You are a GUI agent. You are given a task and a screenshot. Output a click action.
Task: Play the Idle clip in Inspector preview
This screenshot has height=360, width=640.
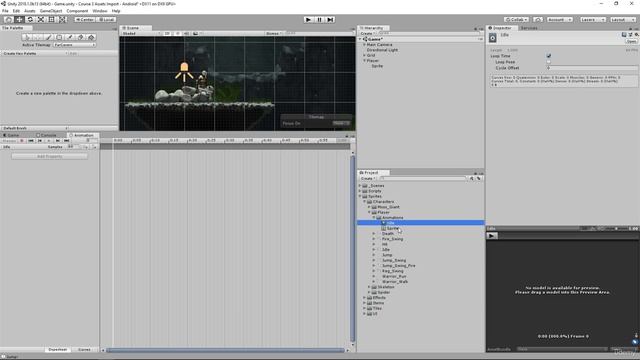(492, 236)
